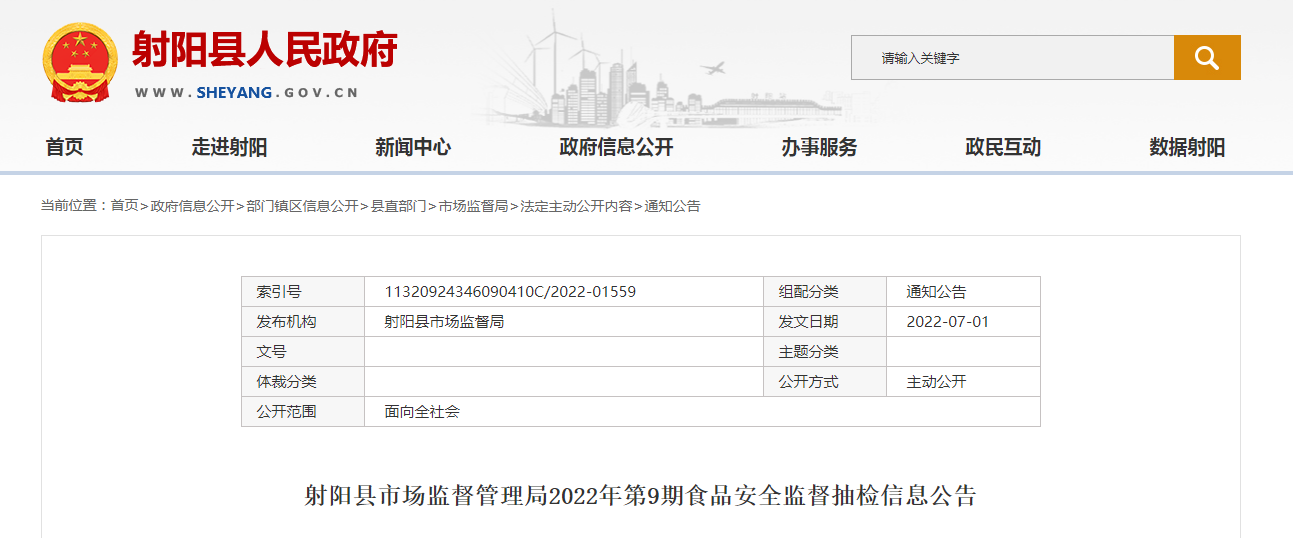Open 部门镇区信息公开 breadcrumb link
Image resolution: width=1293 pixels, height=538 pixels.
(302, 206)
